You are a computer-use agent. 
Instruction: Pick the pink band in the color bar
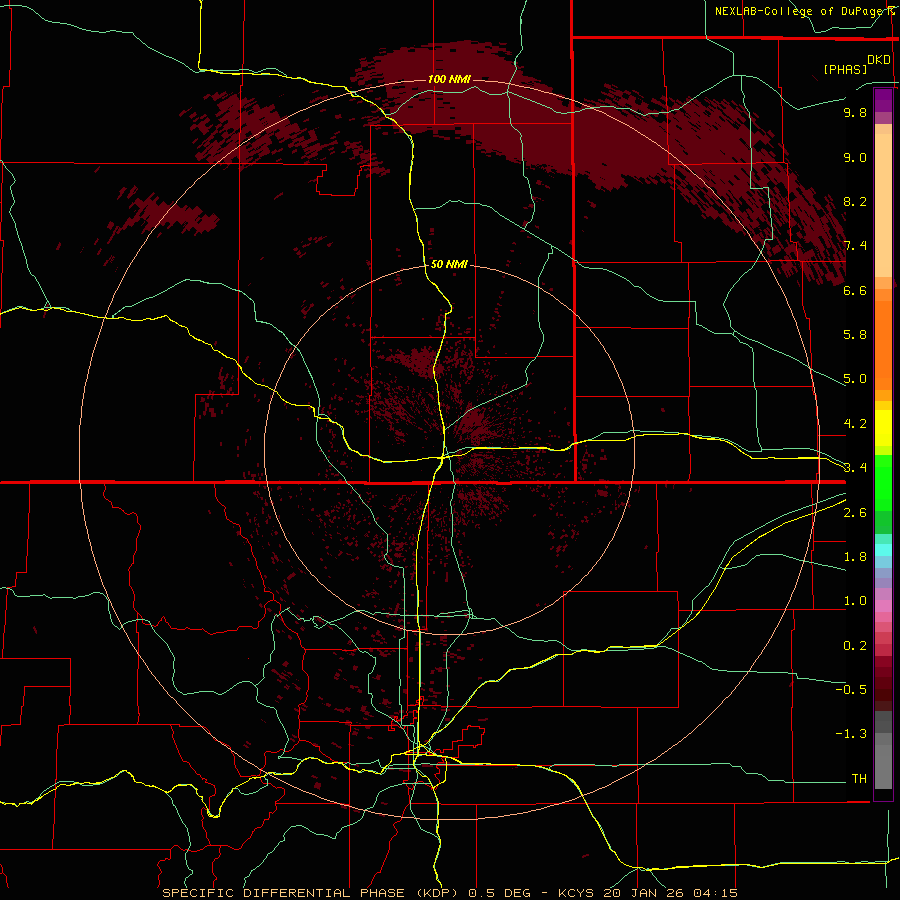[883, 605]
